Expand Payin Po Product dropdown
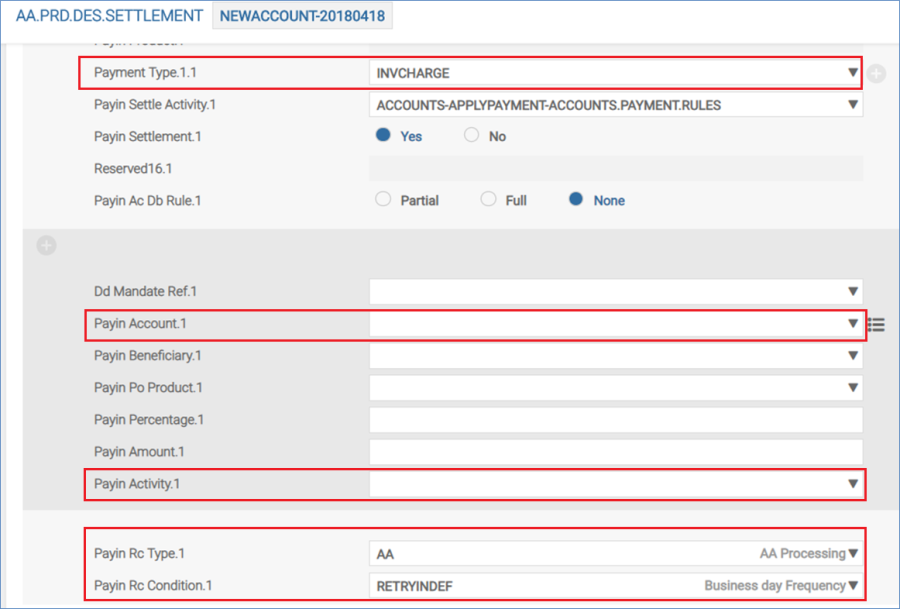Viewport: 900px width, 609px height. pos(852,388)
